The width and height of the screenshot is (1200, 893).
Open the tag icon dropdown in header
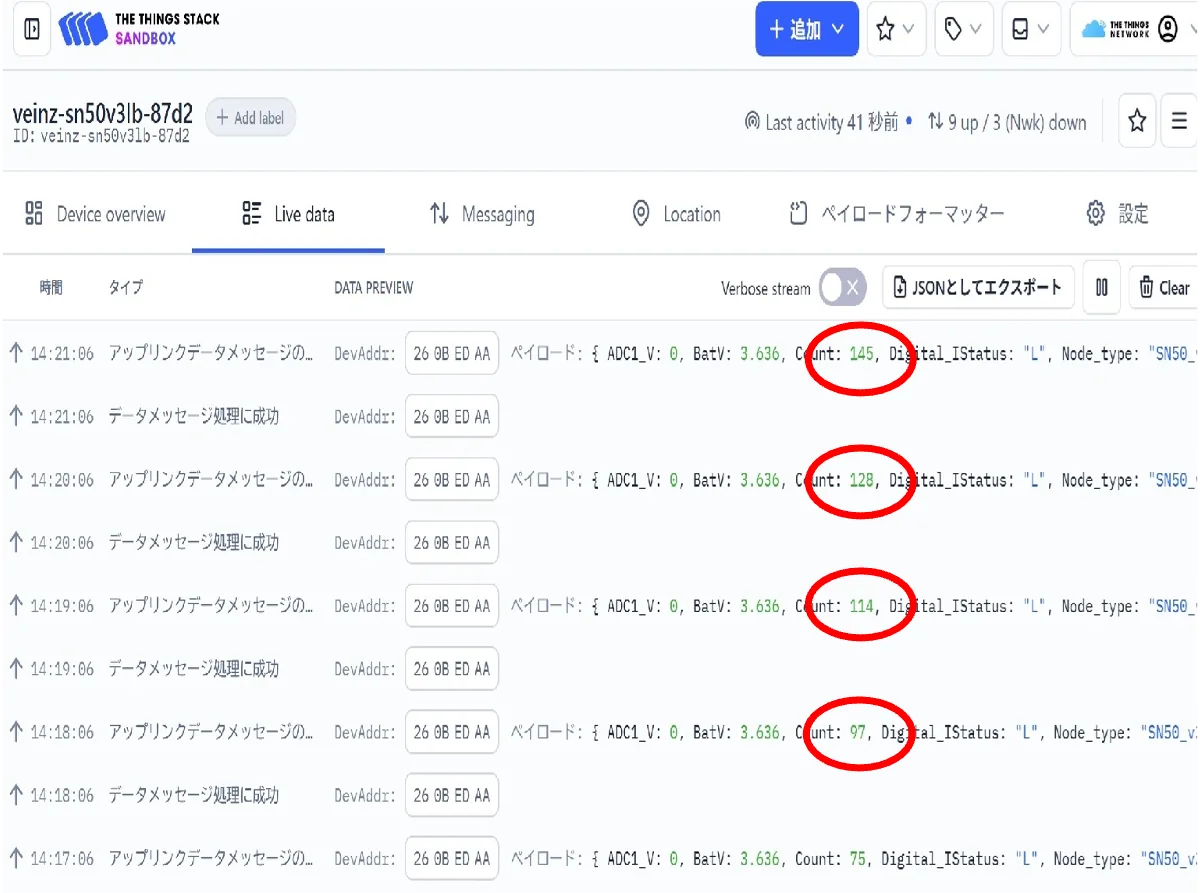click(x=963, y=30)
